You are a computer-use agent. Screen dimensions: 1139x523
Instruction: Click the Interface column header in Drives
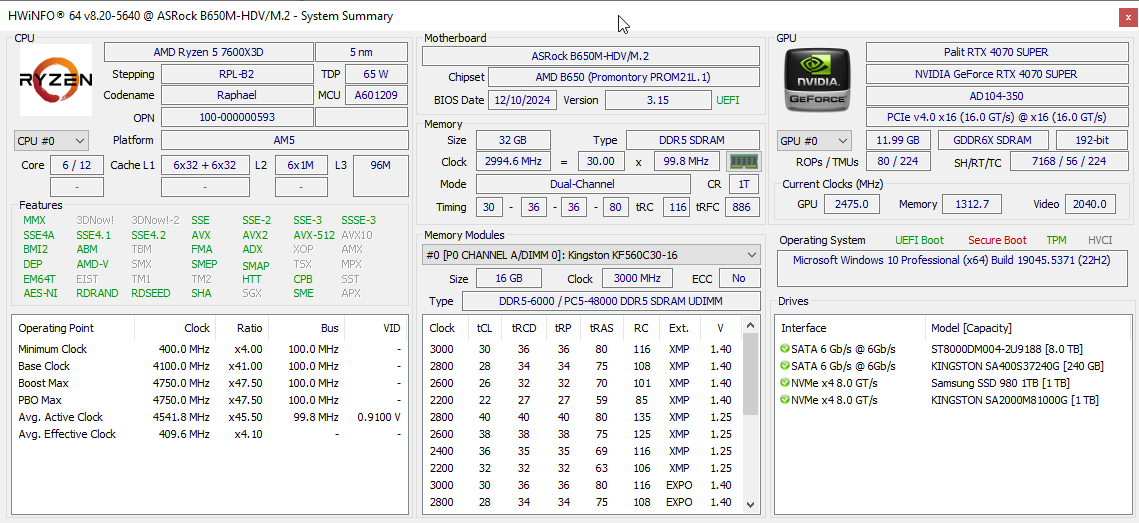[x=804, y=328]
